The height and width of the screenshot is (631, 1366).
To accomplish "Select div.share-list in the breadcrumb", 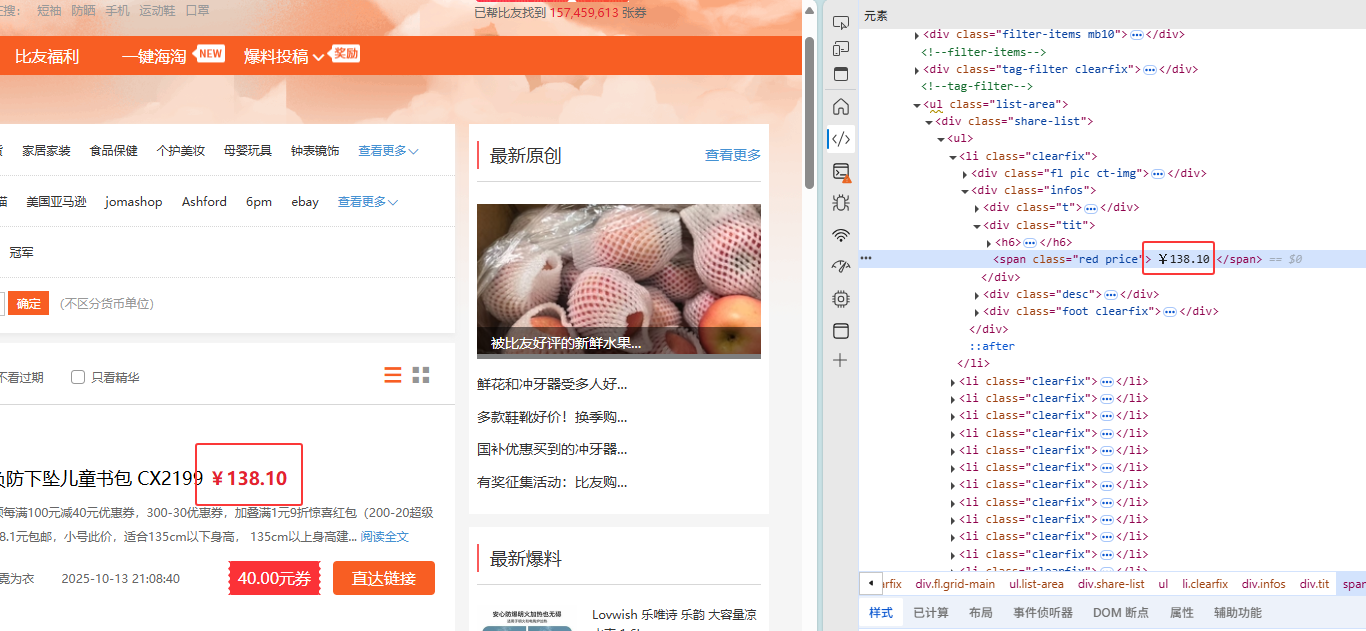I will coord(1111,584).
